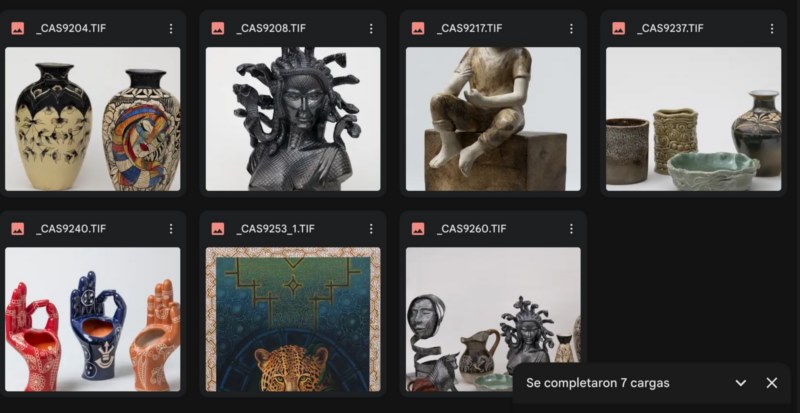Click the image file icon beside _CAS9253_1.TIF
Viewport: 800px width, 413px height.
coord(218,229)
